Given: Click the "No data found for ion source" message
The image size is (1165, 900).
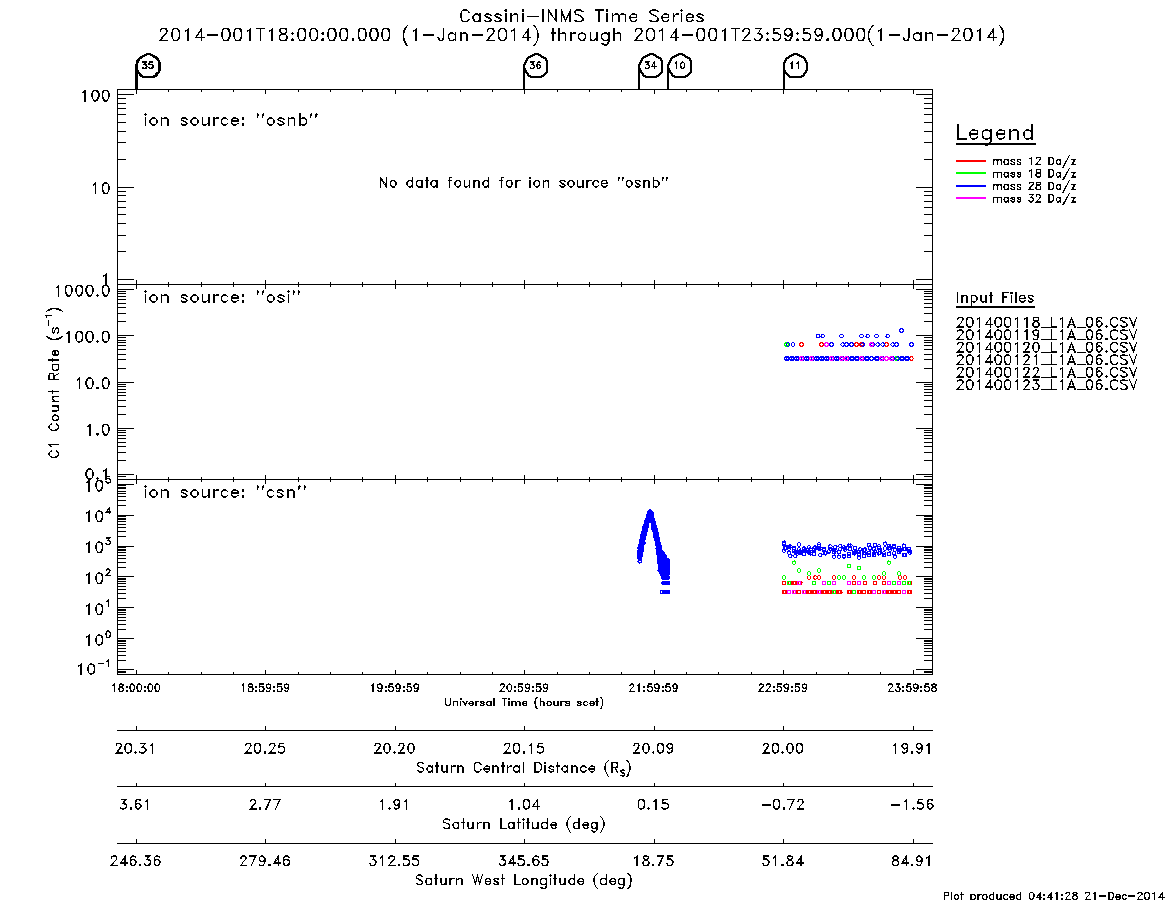Looking at the screenshot, I should click(524, 183).
